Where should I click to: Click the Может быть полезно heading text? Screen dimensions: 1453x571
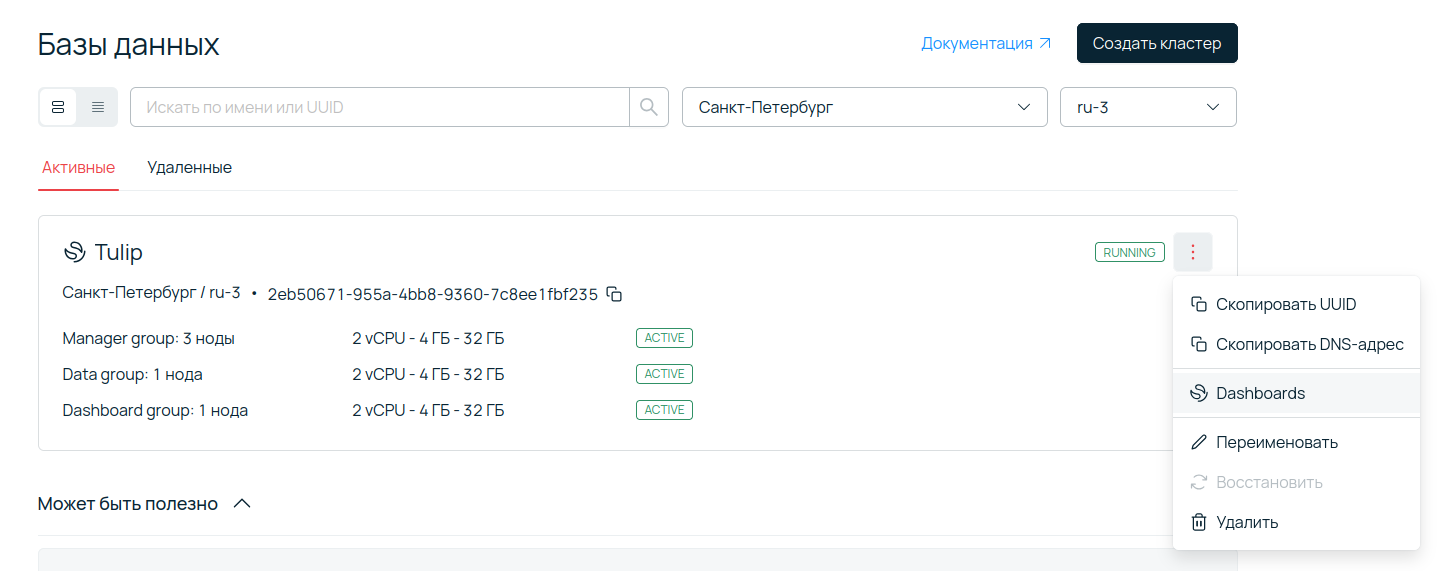128,504
